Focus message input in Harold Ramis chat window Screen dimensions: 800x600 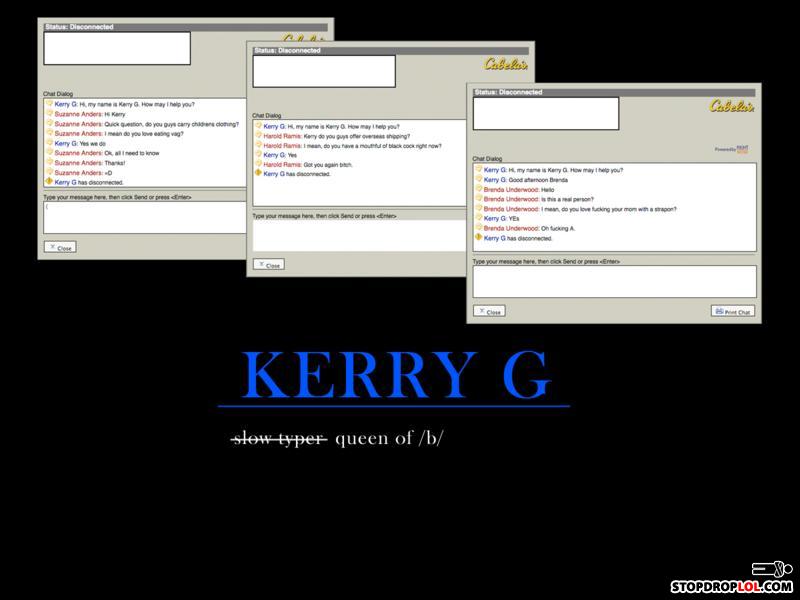[359, 236]
